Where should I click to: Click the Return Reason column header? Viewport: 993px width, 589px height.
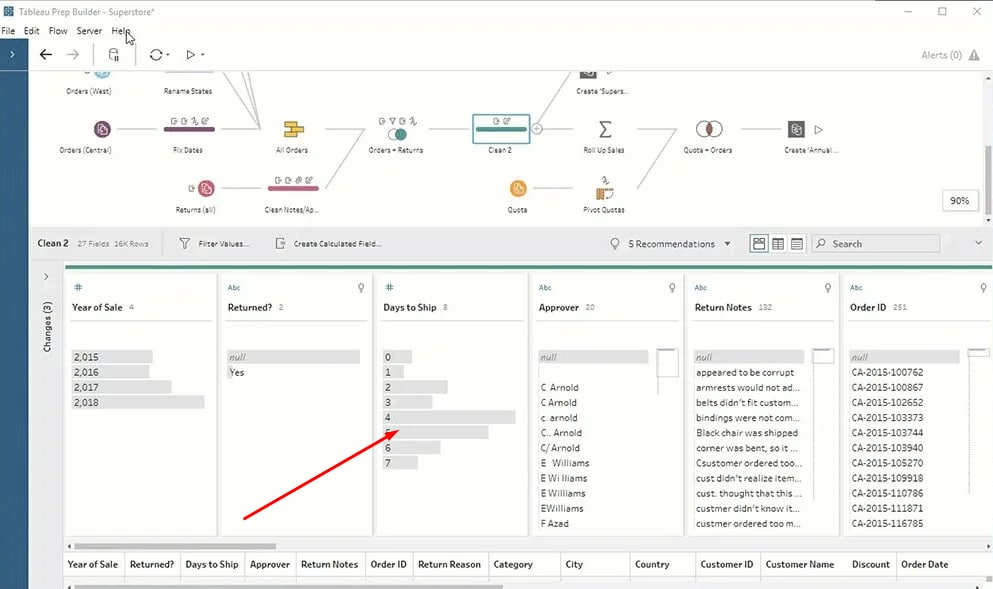[x=450, y=564]
